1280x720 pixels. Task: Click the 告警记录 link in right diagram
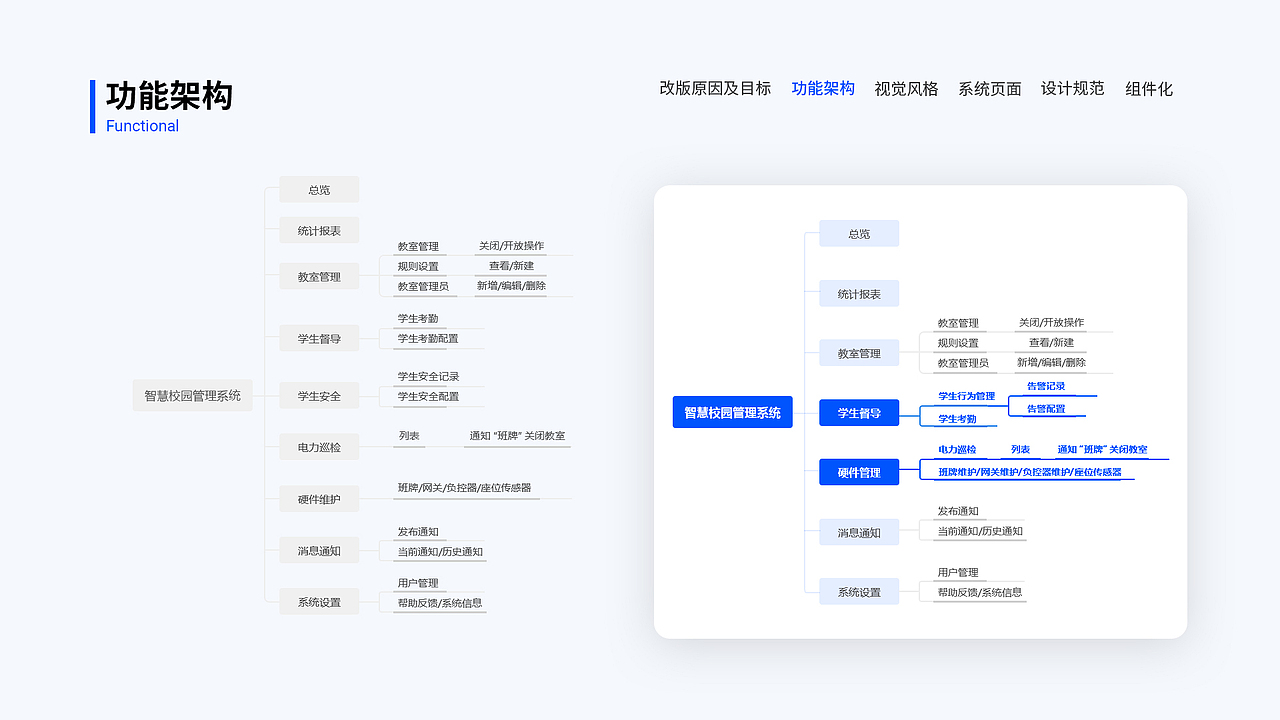pyautogui.click(x=1046, y=385)
